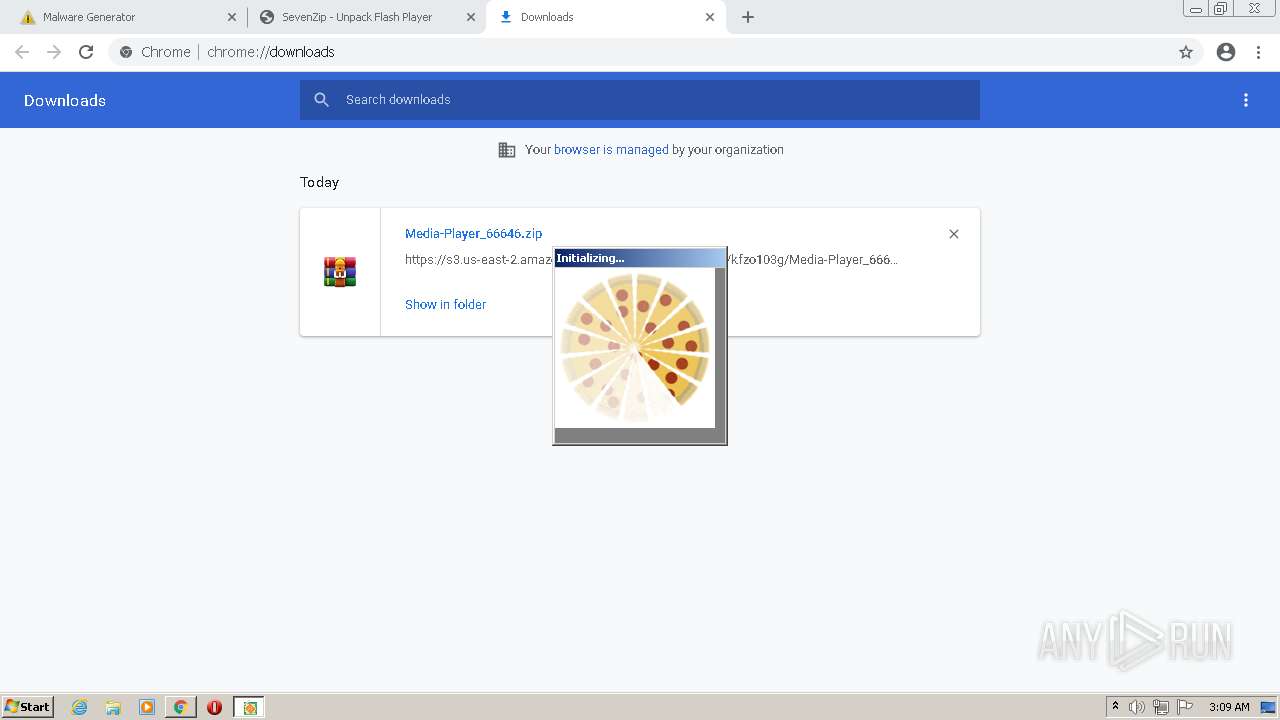Click the Show desktop button
This screenshot has width=1280, height=720.
(x=1269, y=707)
